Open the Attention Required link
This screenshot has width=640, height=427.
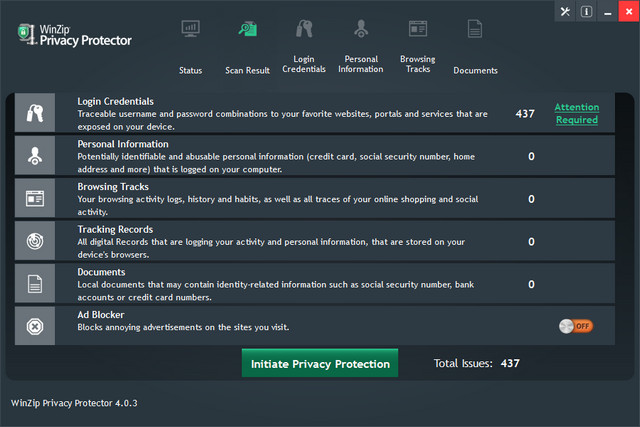point(577,114)
